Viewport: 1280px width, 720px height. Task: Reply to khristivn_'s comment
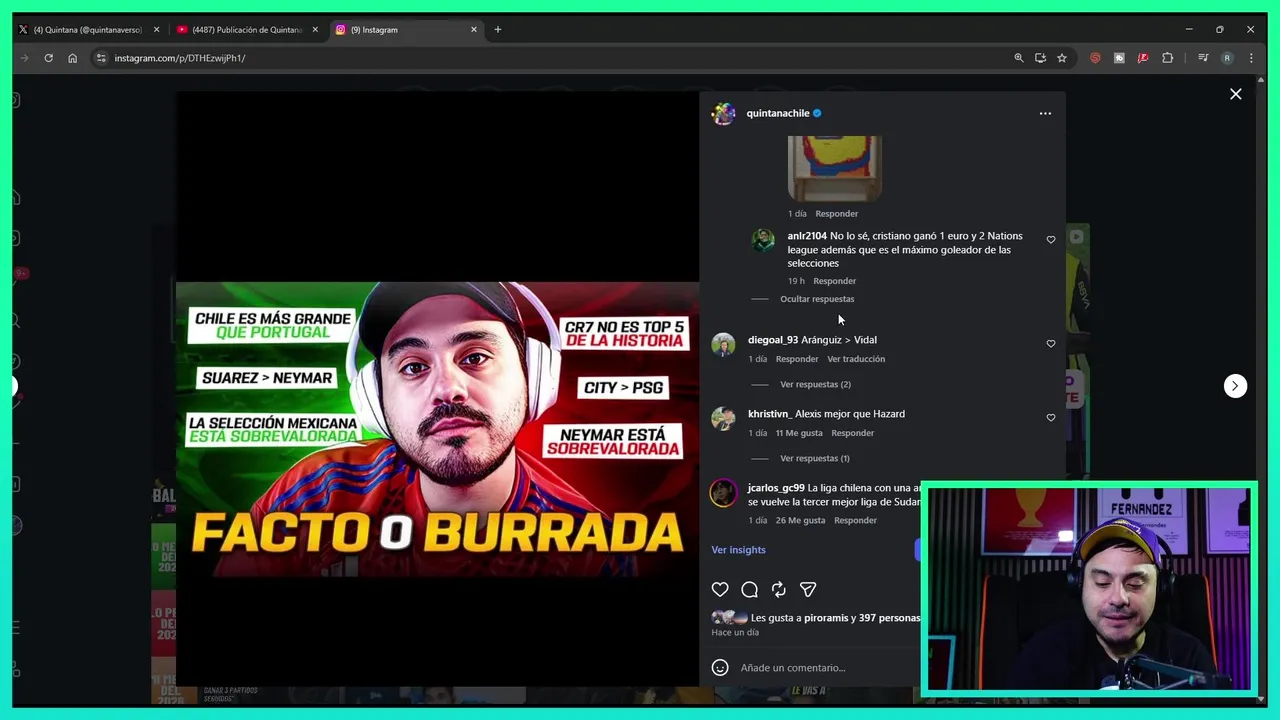point(853,433)
